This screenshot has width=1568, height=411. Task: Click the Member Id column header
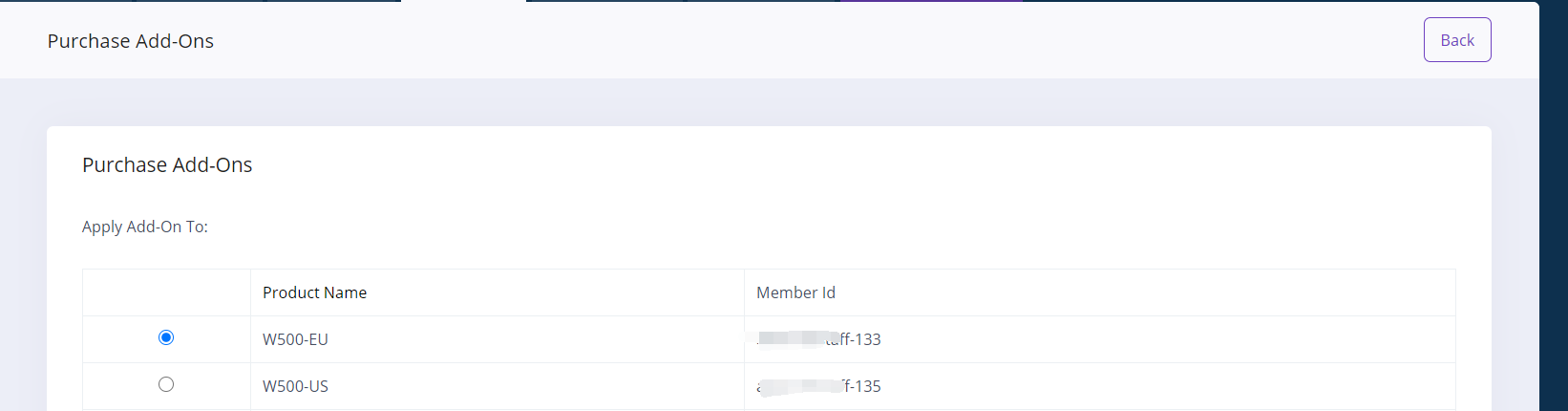(x=795, y=292)
